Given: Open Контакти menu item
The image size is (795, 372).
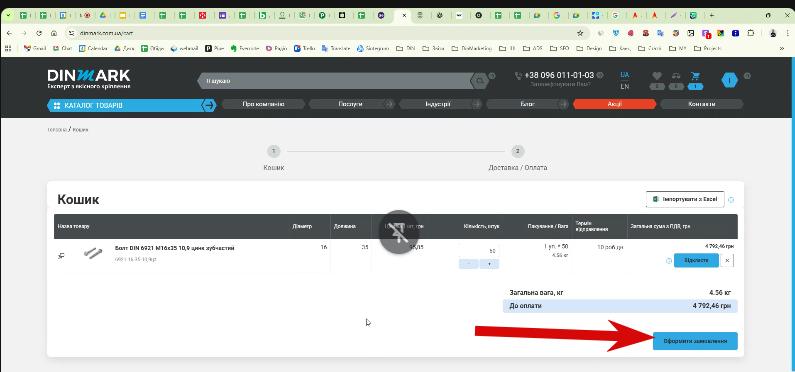Looking at the screenshot, I should (x=702, y=104).
